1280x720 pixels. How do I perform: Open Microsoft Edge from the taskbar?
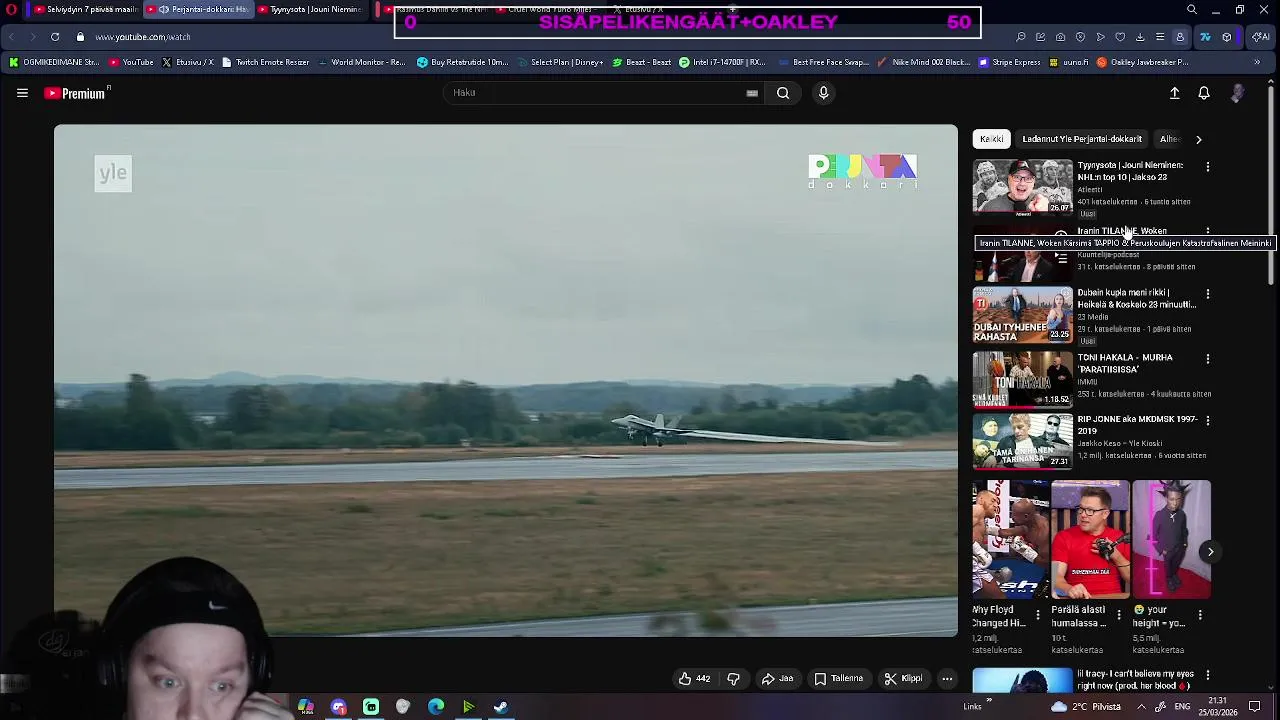(x=436, y=707)
